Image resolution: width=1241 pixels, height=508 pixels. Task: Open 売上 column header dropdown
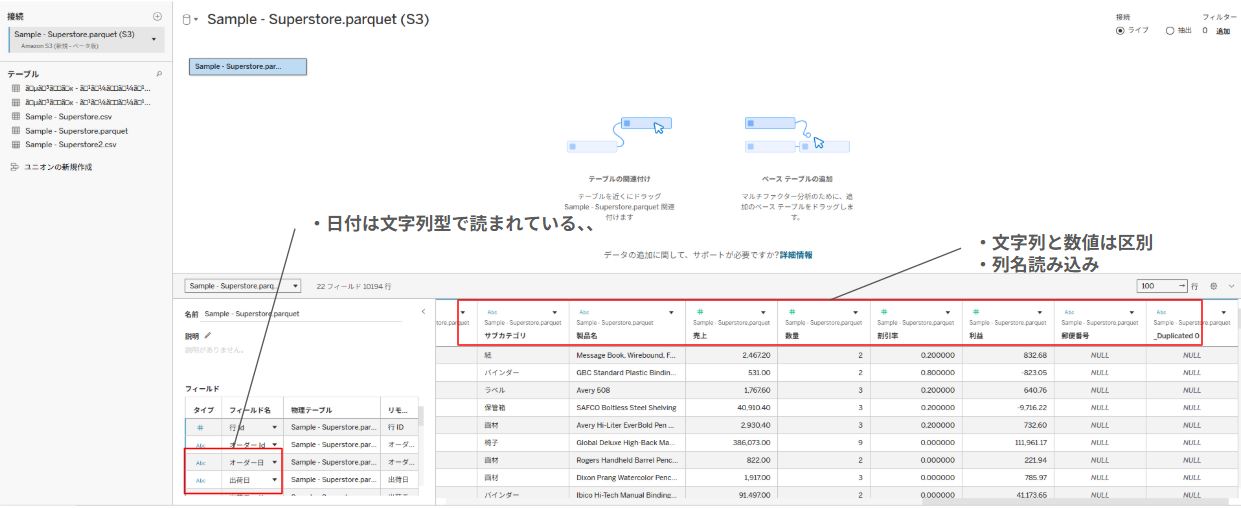point(763,312)
